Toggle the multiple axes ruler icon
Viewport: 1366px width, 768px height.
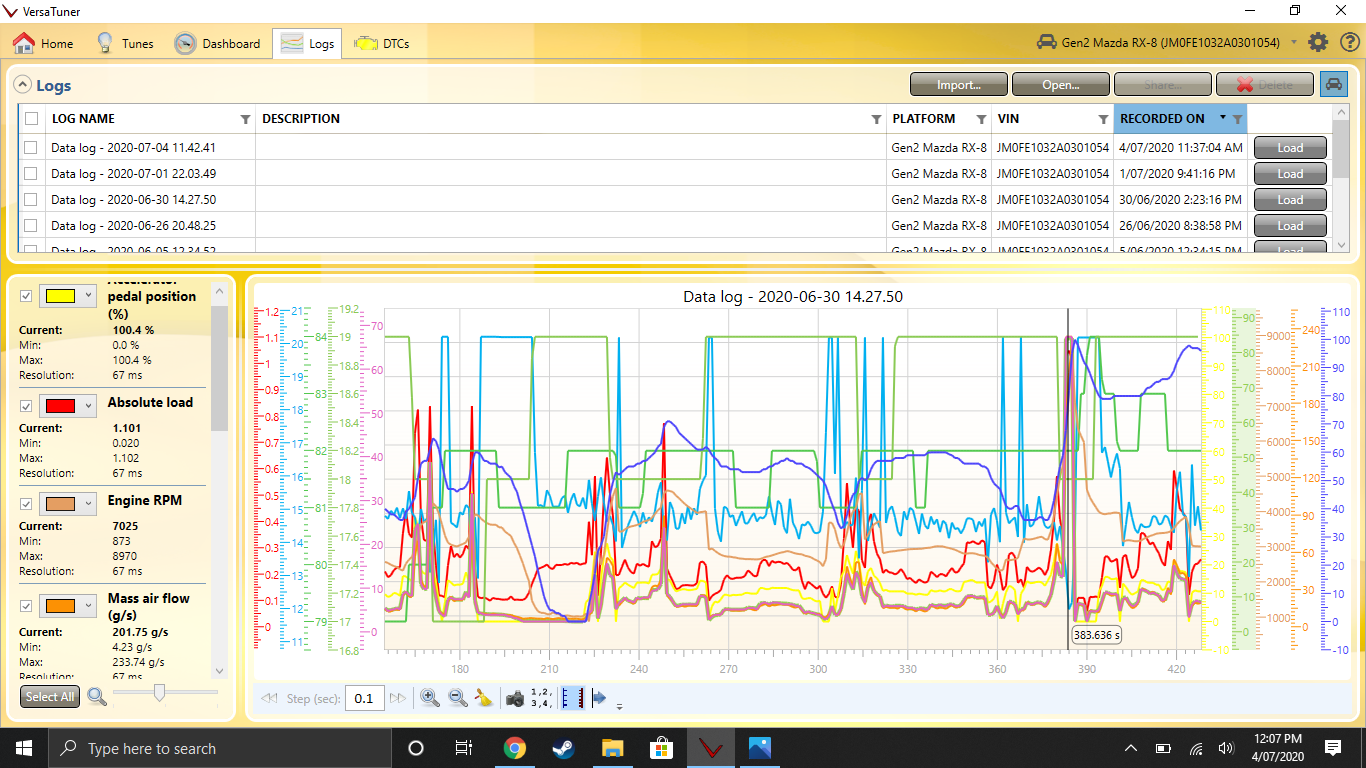tap(573, 698)
